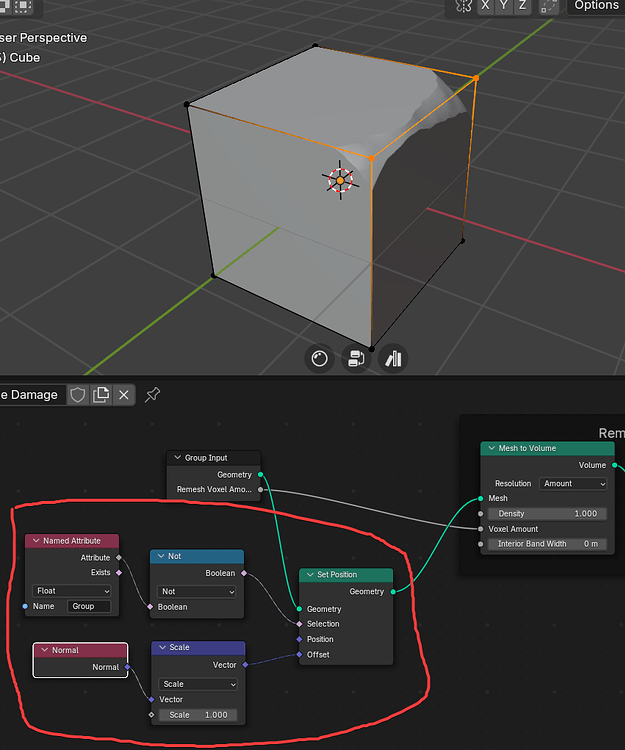This screenshot has height=750, width=625.
Task: Click Remesh Voxel Amount output socket
Action: coord(261,489)
